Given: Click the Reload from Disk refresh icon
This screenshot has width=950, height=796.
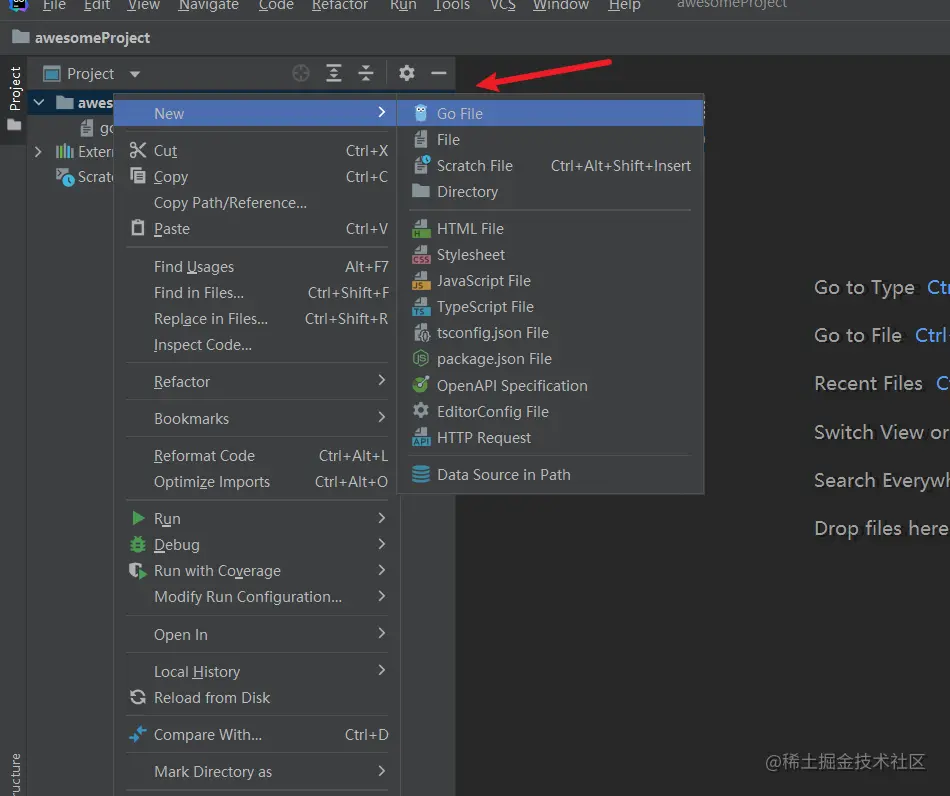Looking at the screenshot, I should [138, 697].
